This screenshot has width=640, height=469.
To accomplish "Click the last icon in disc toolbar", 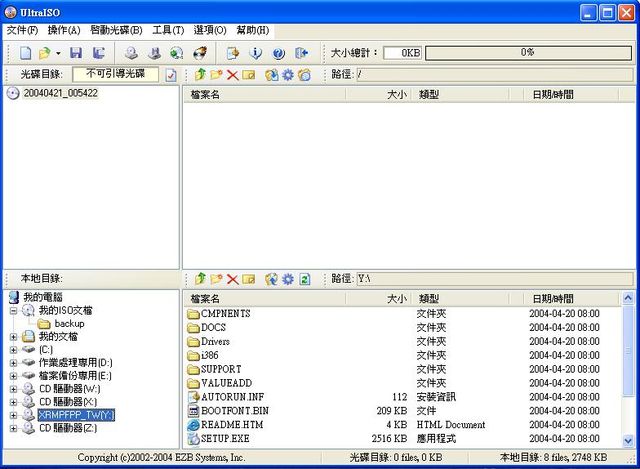I will 304,75.
